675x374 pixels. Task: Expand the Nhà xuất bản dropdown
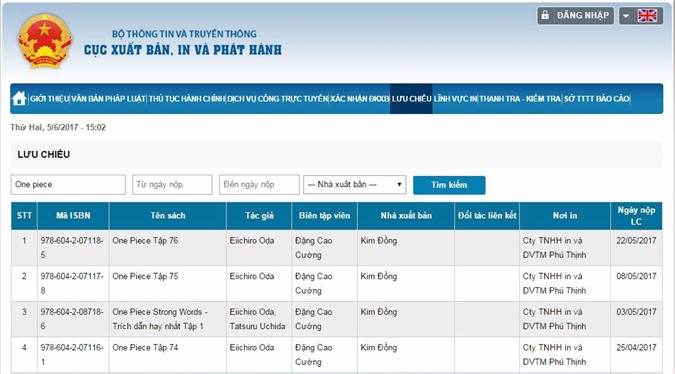pyautogui.click(x=355, y=185)
